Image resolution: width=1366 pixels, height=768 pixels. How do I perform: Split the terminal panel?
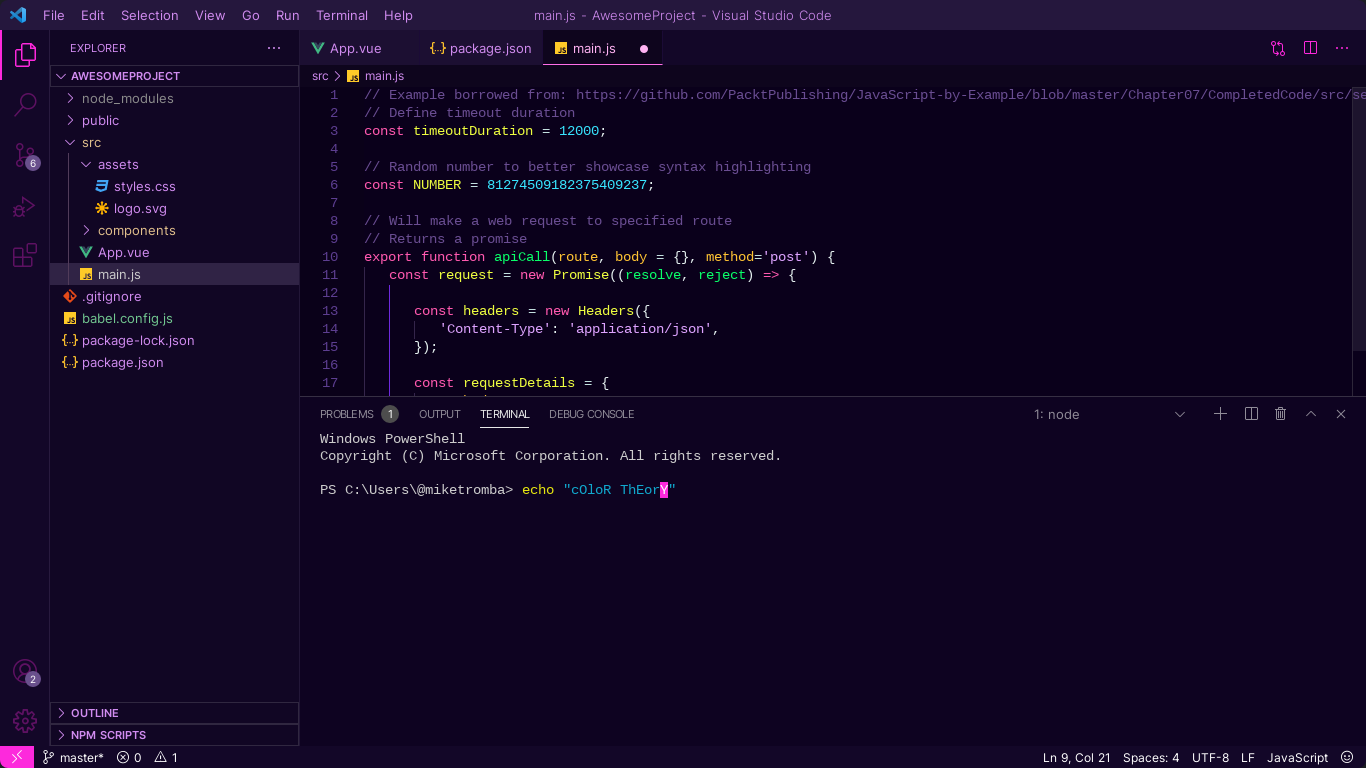(1251, 414)
